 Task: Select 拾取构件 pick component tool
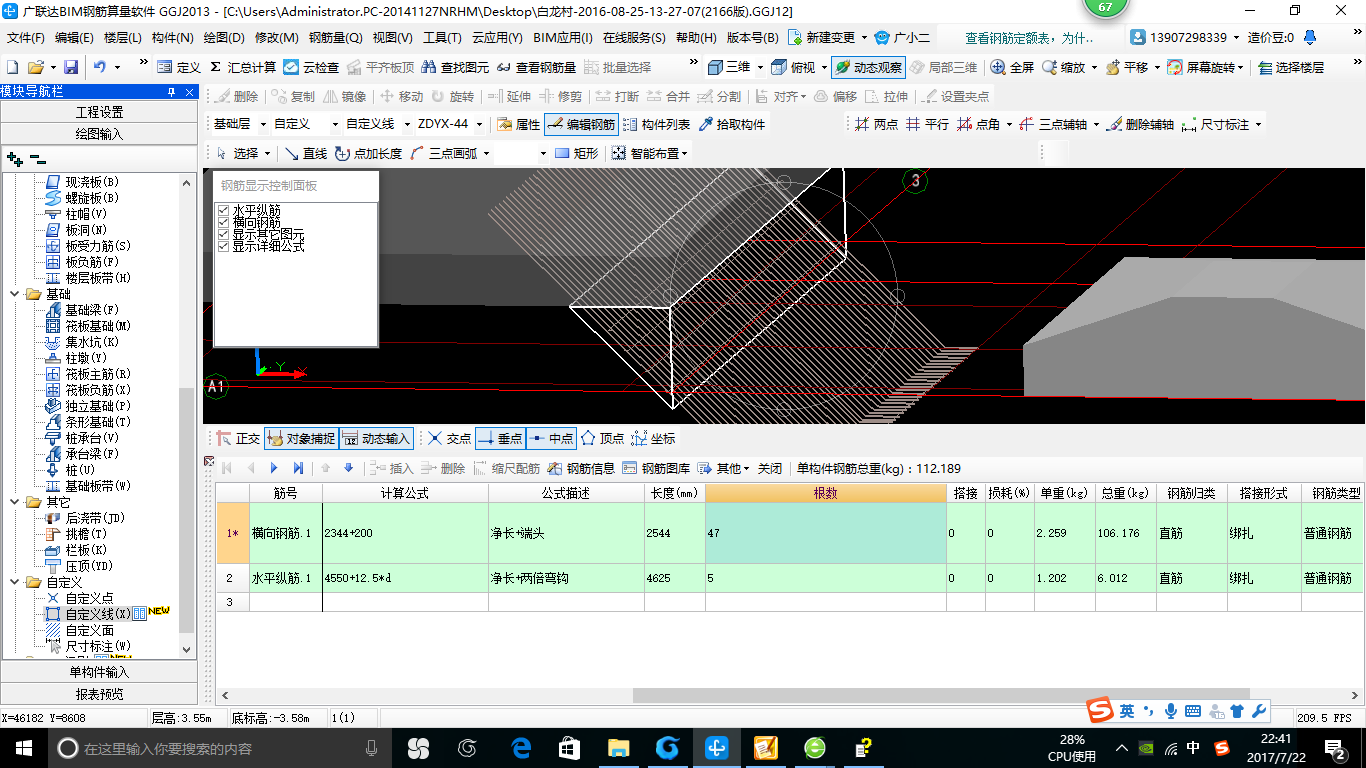(732, 125)
